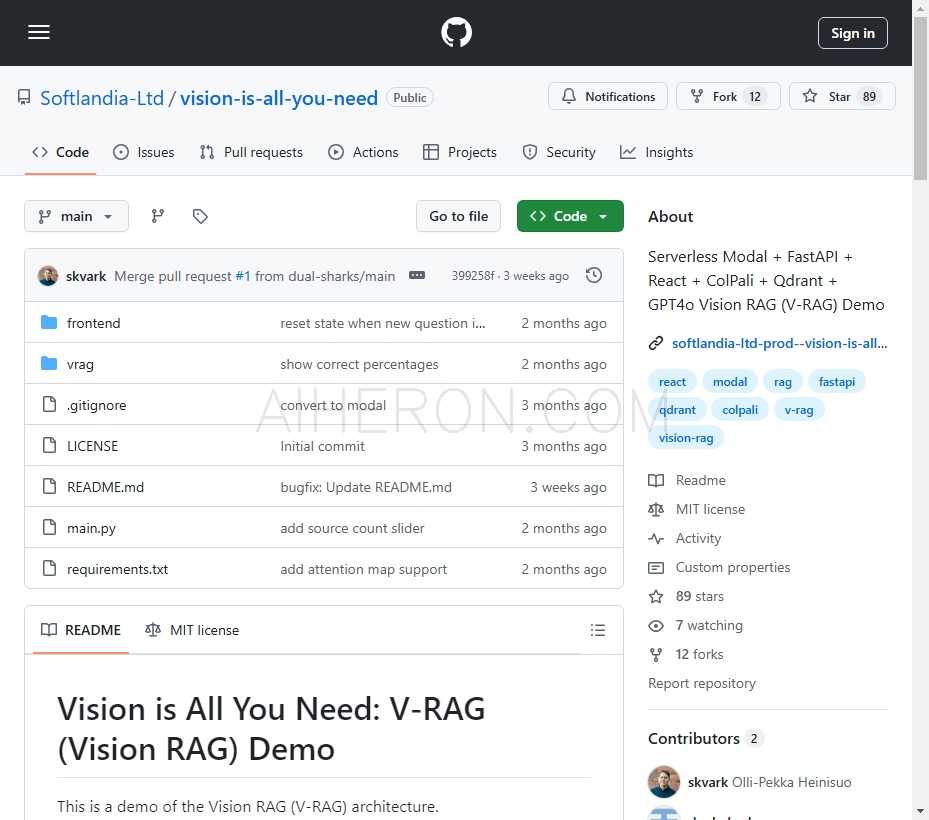929x820 pixels.
Task: Open the Pull requests tab
Action: [251, 152]
